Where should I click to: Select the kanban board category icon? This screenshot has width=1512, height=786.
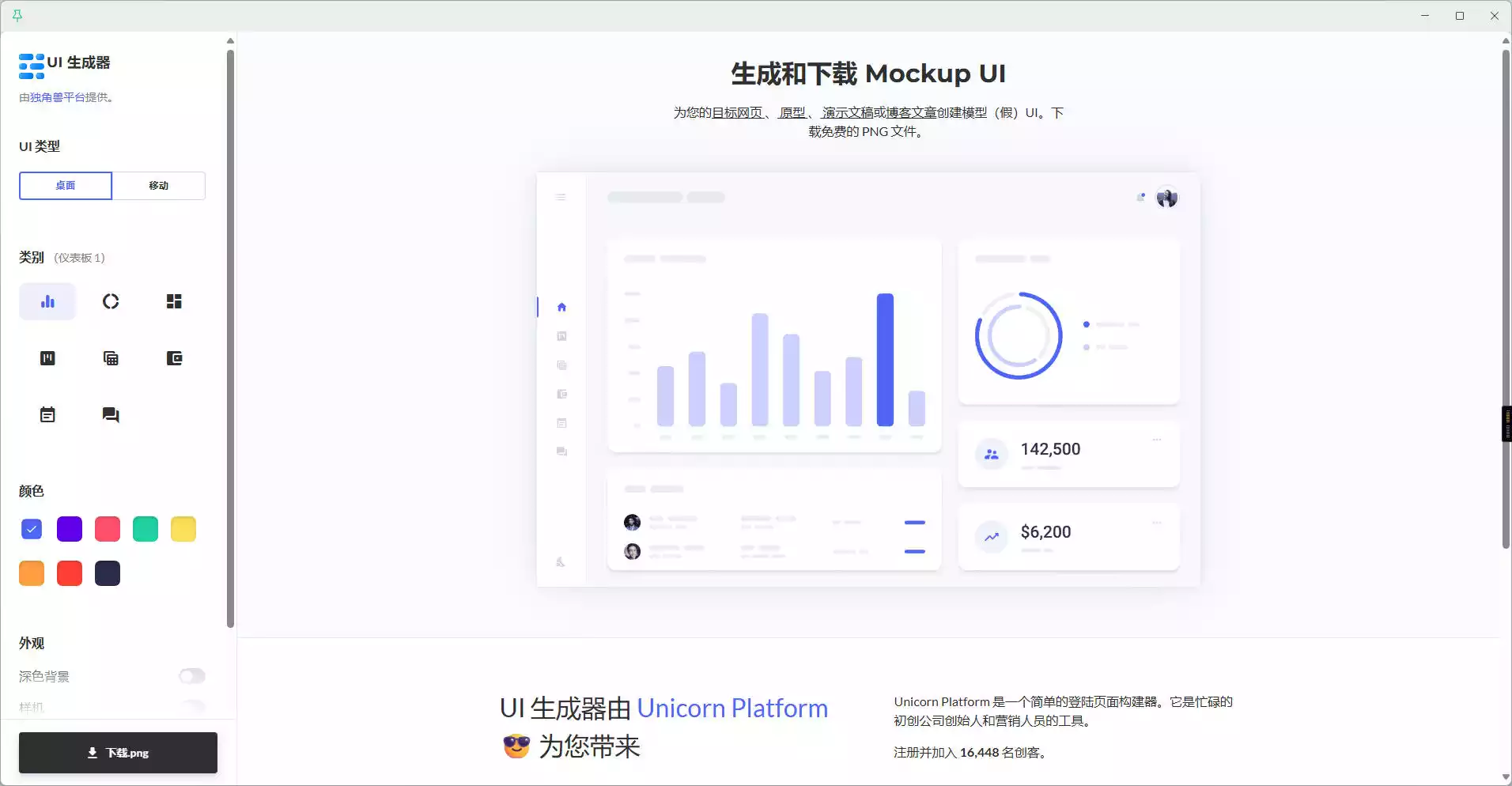[x=47, y=358]
